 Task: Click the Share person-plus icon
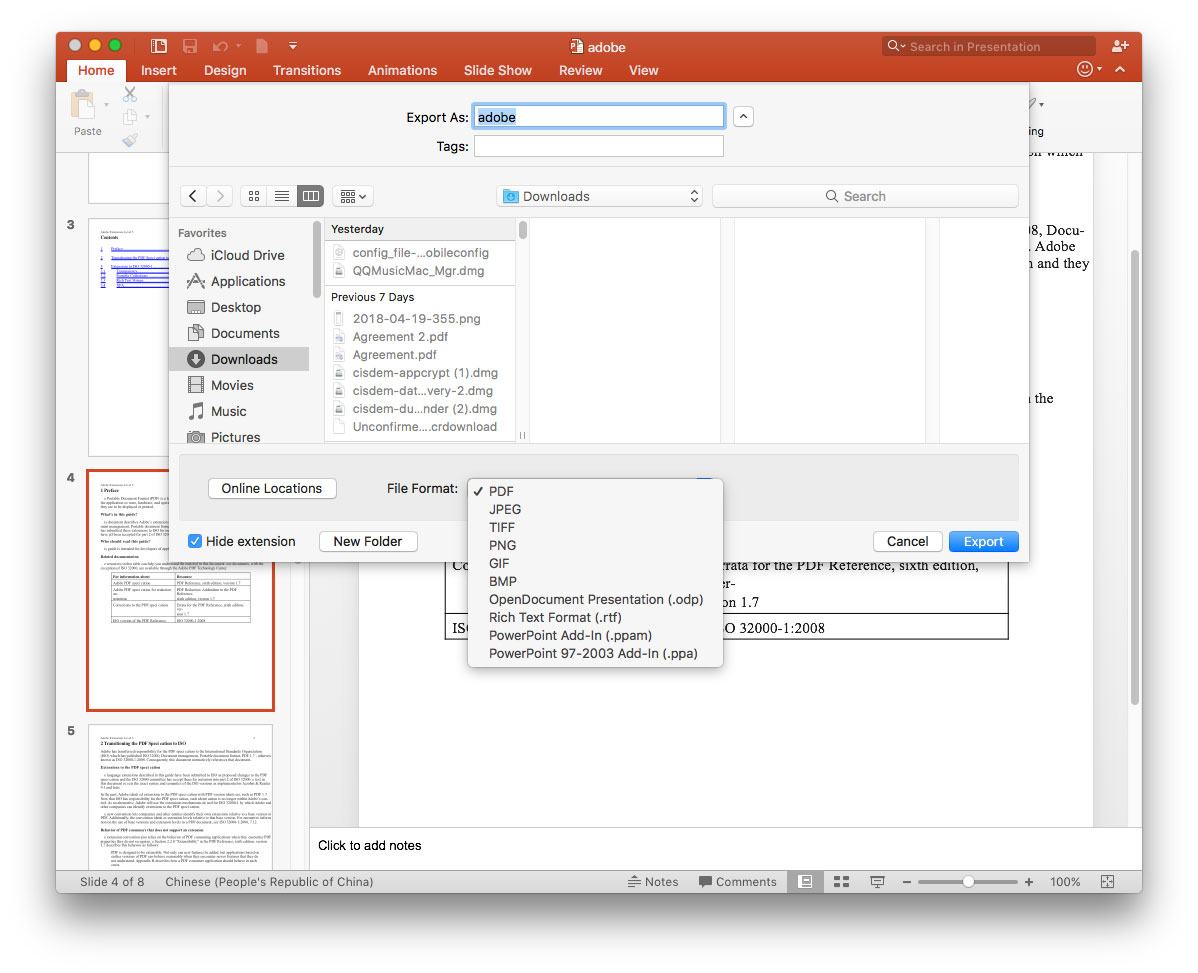pyautogui.click(x=1120, y=46)
